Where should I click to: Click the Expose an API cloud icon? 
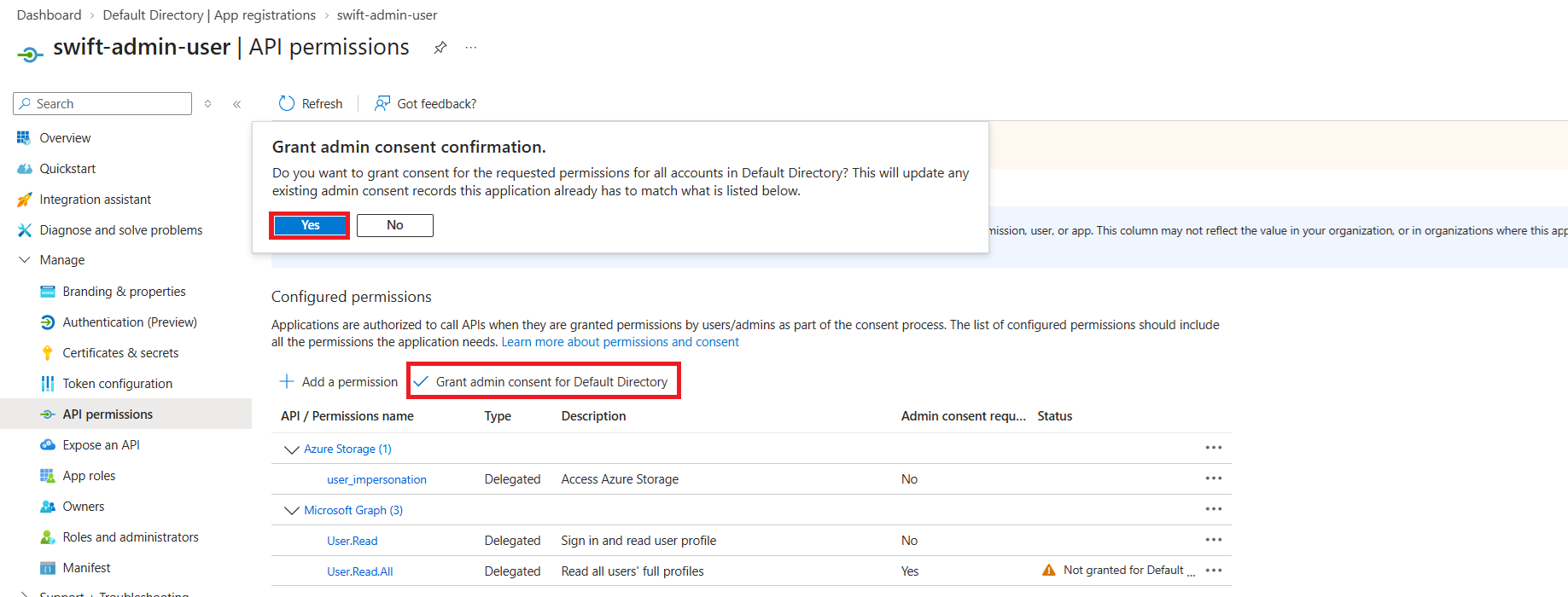pyautogui.click(x=48, y=445)
